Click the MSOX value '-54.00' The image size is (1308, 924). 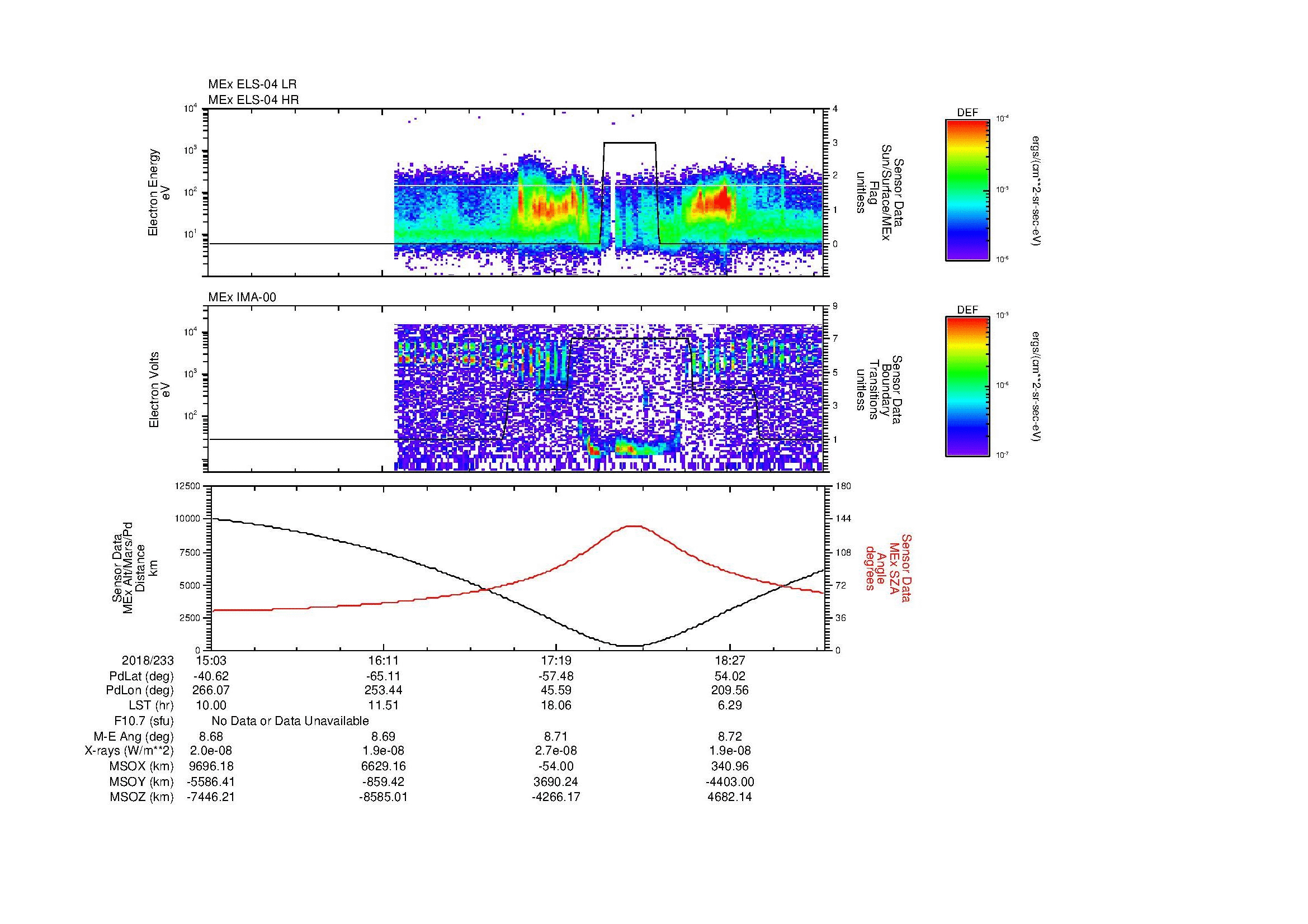[x=556, y=767]
